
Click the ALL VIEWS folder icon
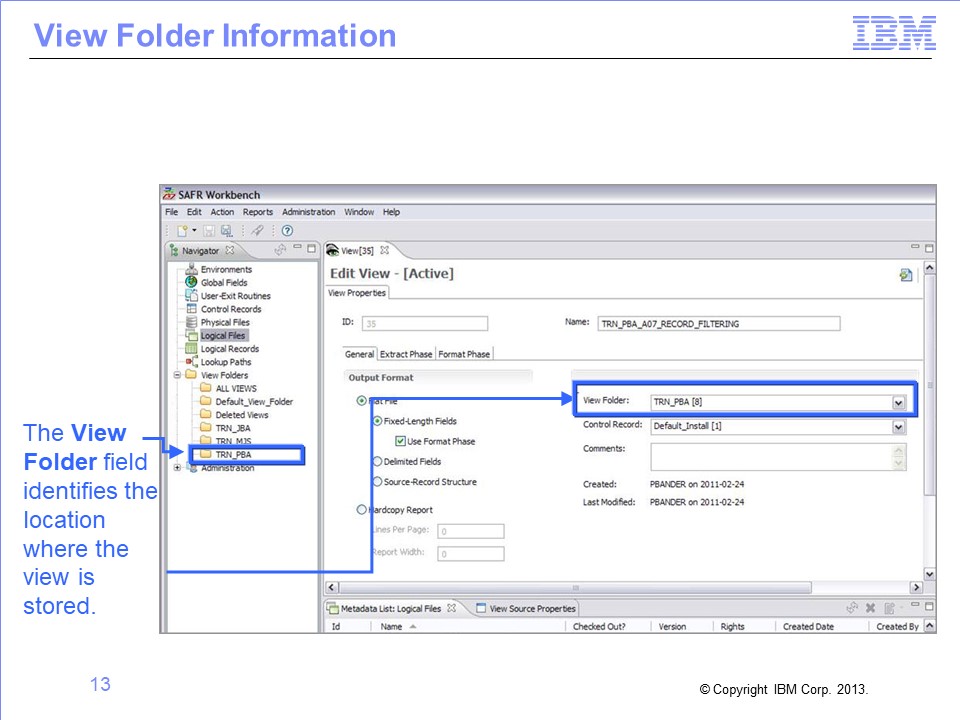click(x=206, y=388)
